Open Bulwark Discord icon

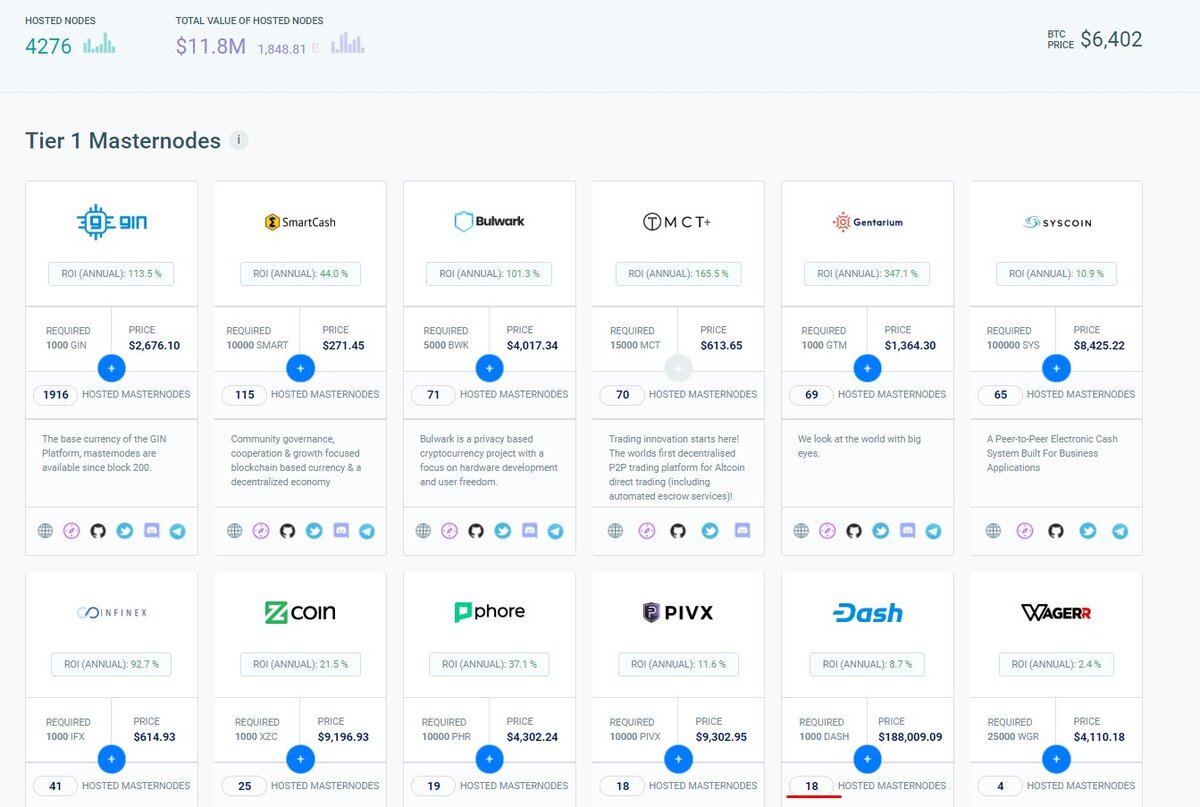(529, 532)
